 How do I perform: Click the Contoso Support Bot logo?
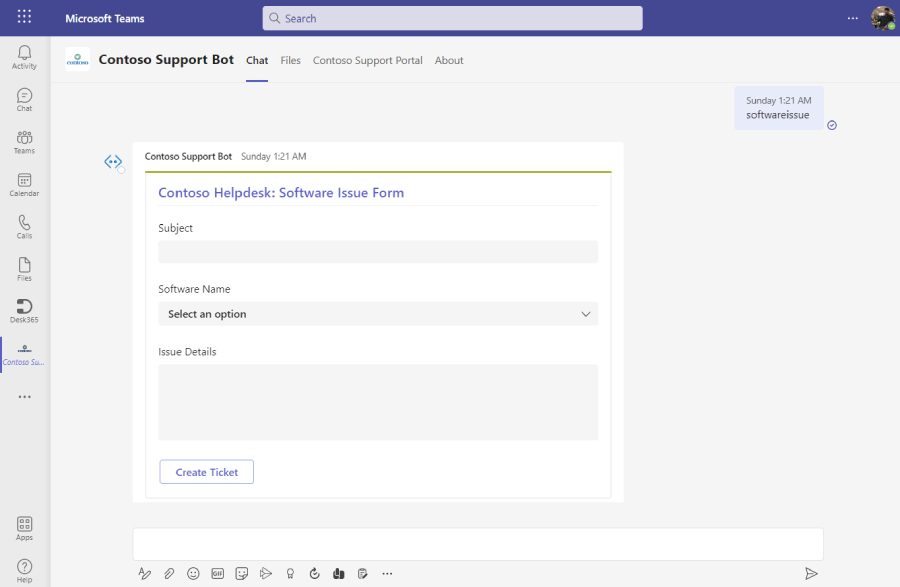click(x=77, y=60)
